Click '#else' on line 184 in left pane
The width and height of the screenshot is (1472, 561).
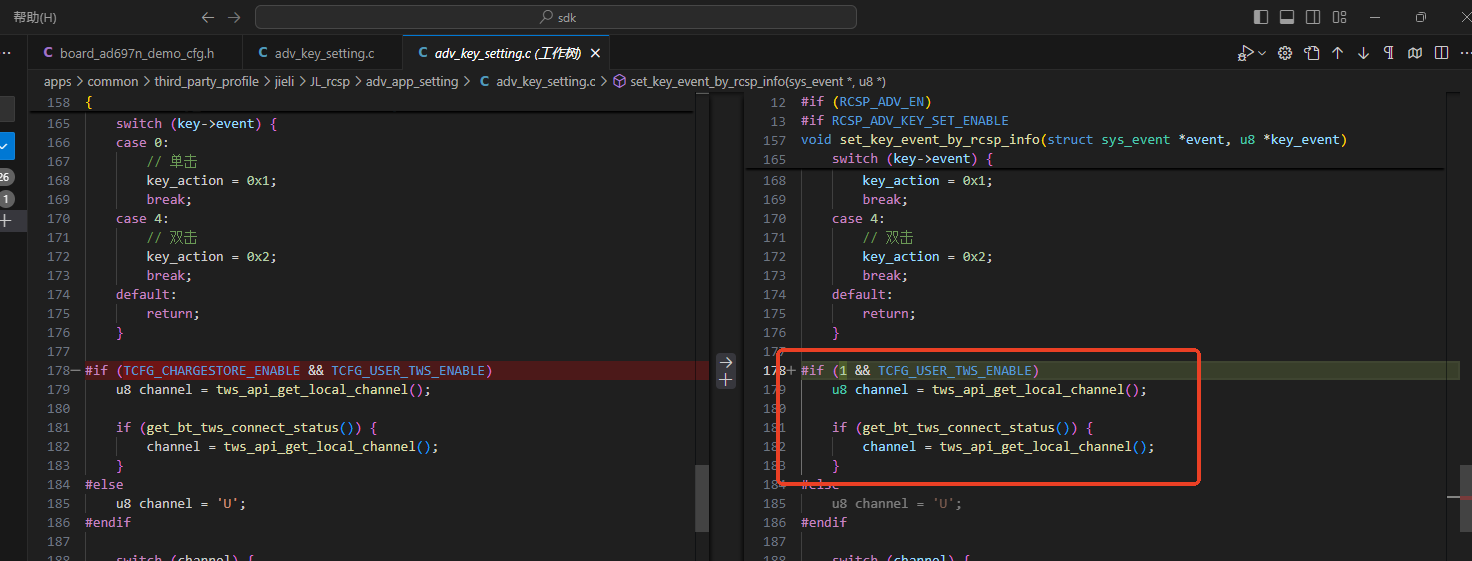point(104,484)
